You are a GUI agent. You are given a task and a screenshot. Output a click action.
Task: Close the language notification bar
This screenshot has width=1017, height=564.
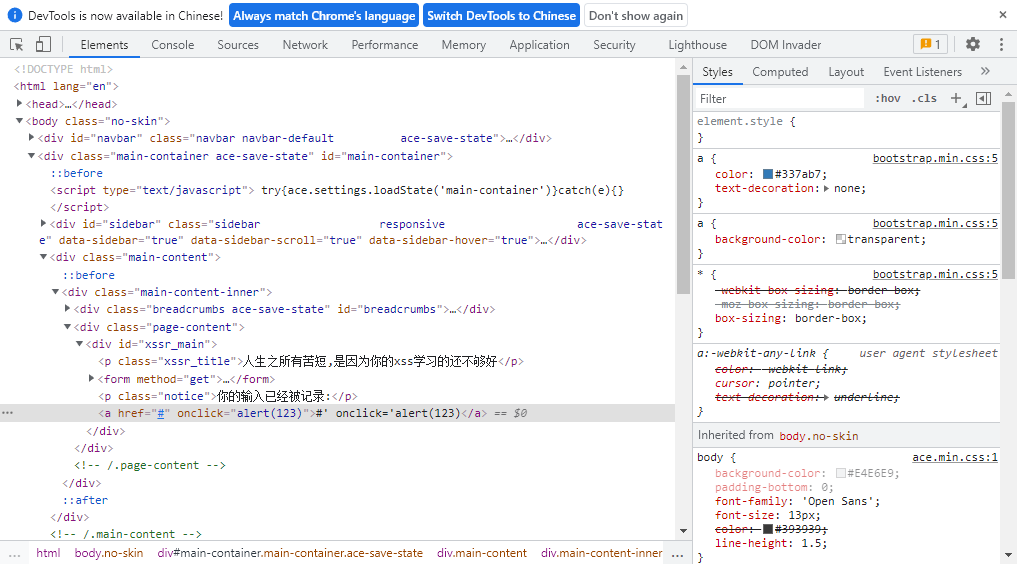click(1002, 15)
